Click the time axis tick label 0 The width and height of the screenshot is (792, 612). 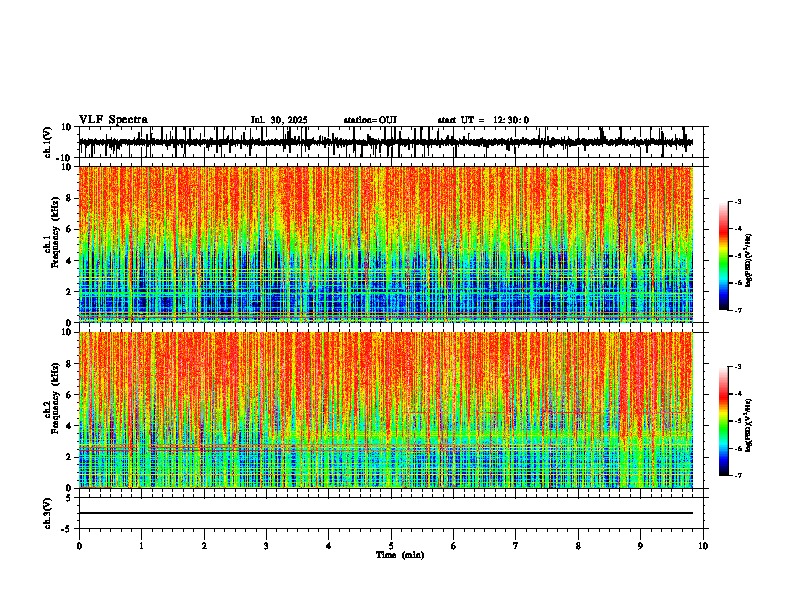(79, 546)
